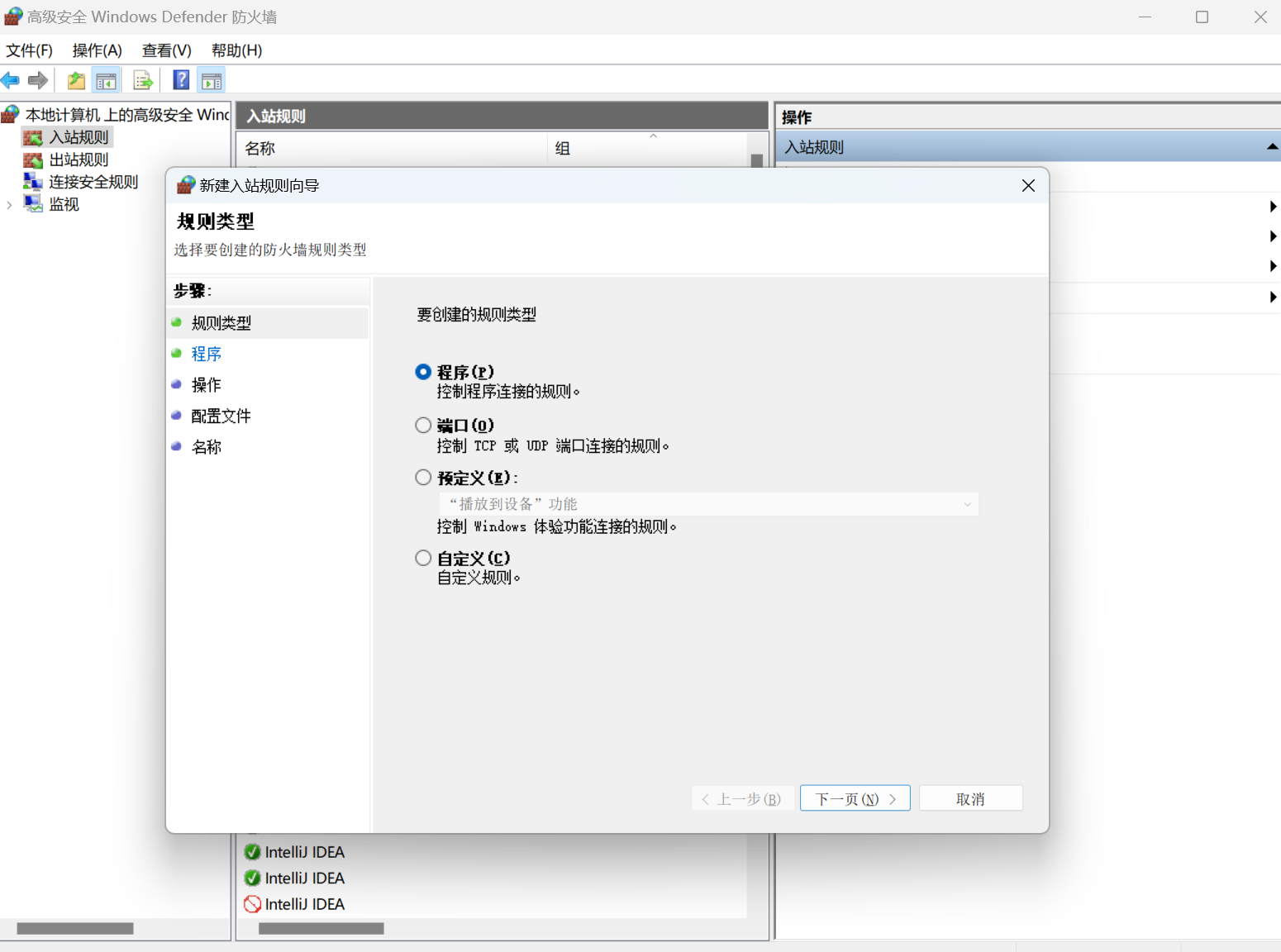Maximize the firewall main window
This screenshot has height=952, width=1281.
[1202, 17]
